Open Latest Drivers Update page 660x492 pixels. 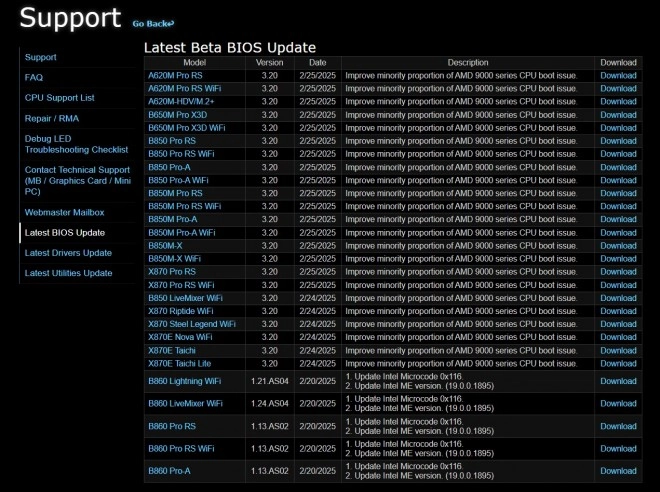point(68,253)
